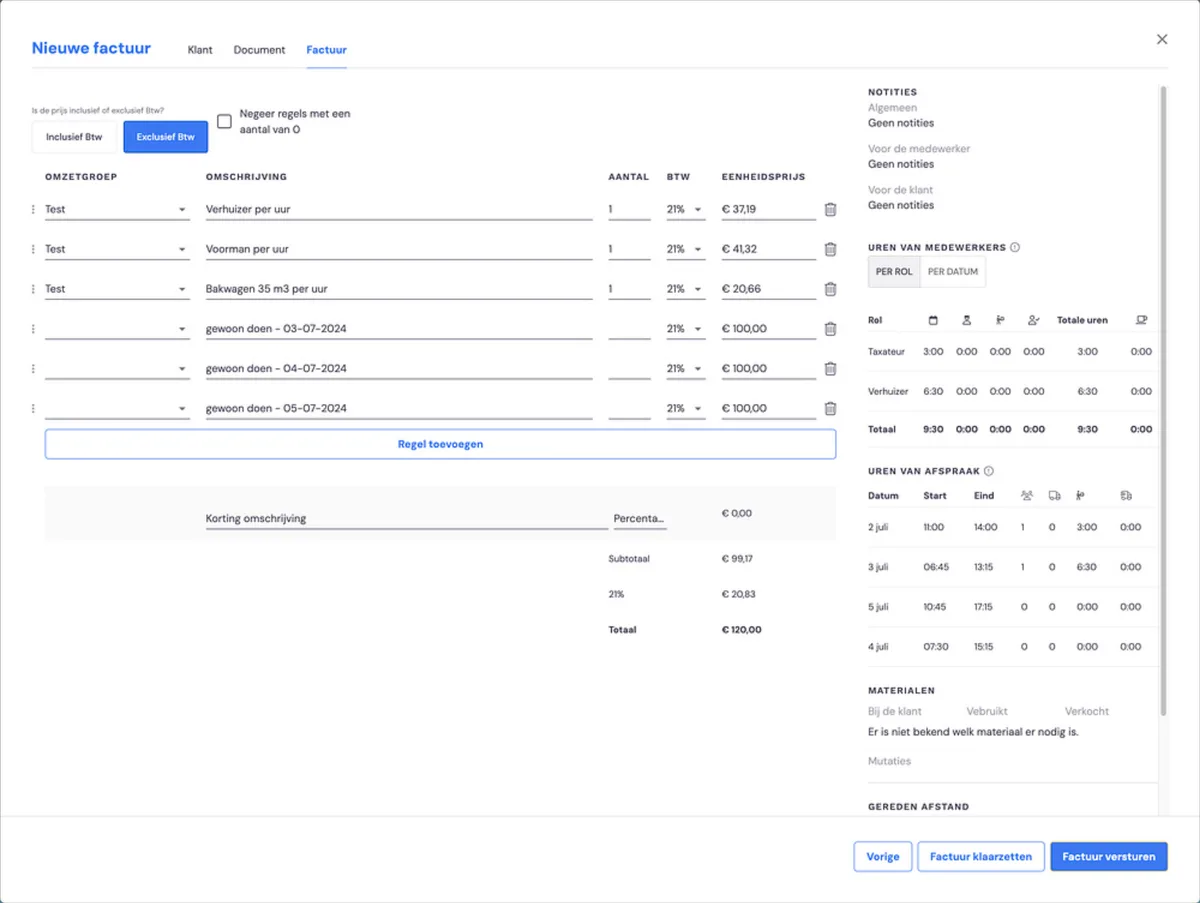Delete the Voorman per uur row
Viewport: 1200px width, 903px height.
(x=830, y=250)
